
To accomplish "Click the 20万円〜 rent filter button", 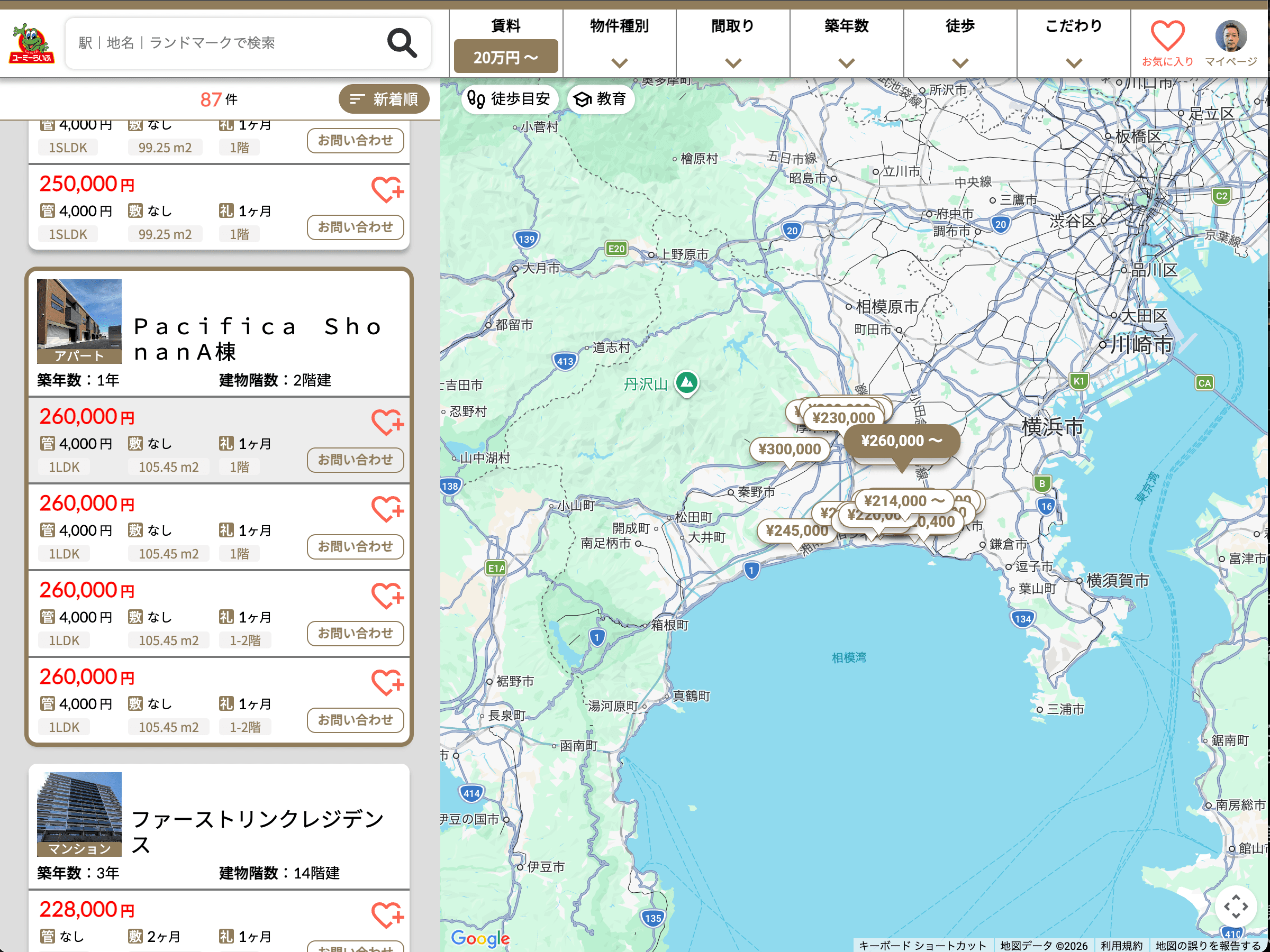I will click(505, 57).
